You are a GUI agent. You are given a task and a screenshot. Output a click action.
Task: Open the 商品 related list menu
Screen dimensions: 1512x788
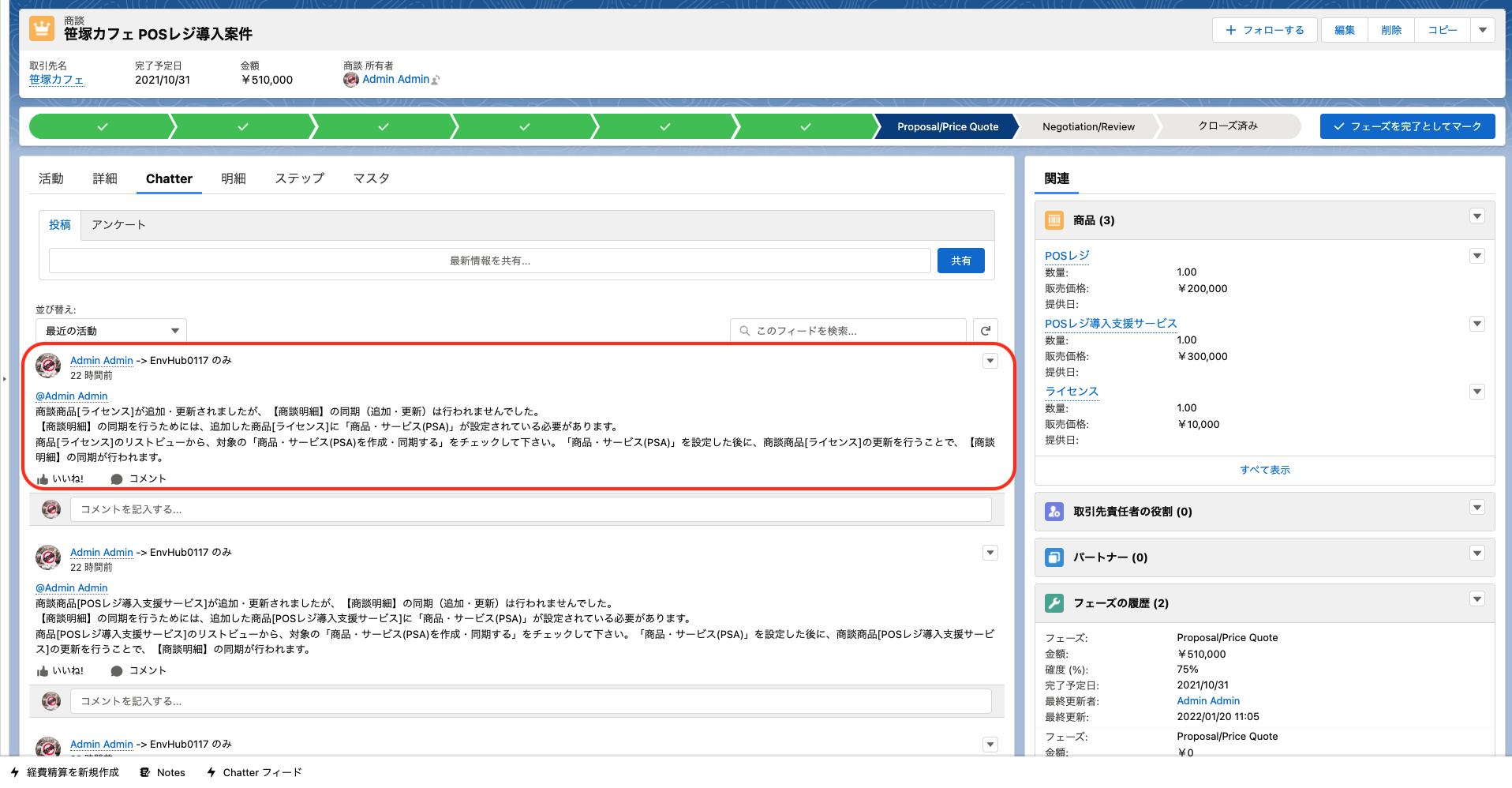(x=1477, y=216)
